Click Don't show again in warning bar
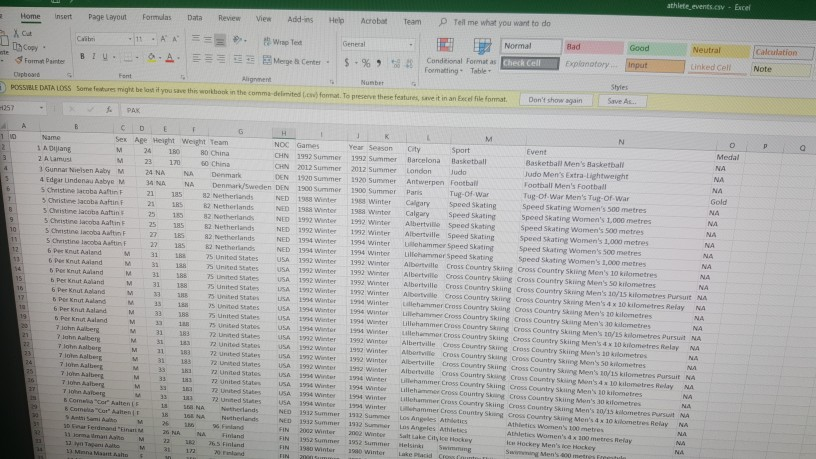This screenshot has width=816, height=459. tap(555, 100)
